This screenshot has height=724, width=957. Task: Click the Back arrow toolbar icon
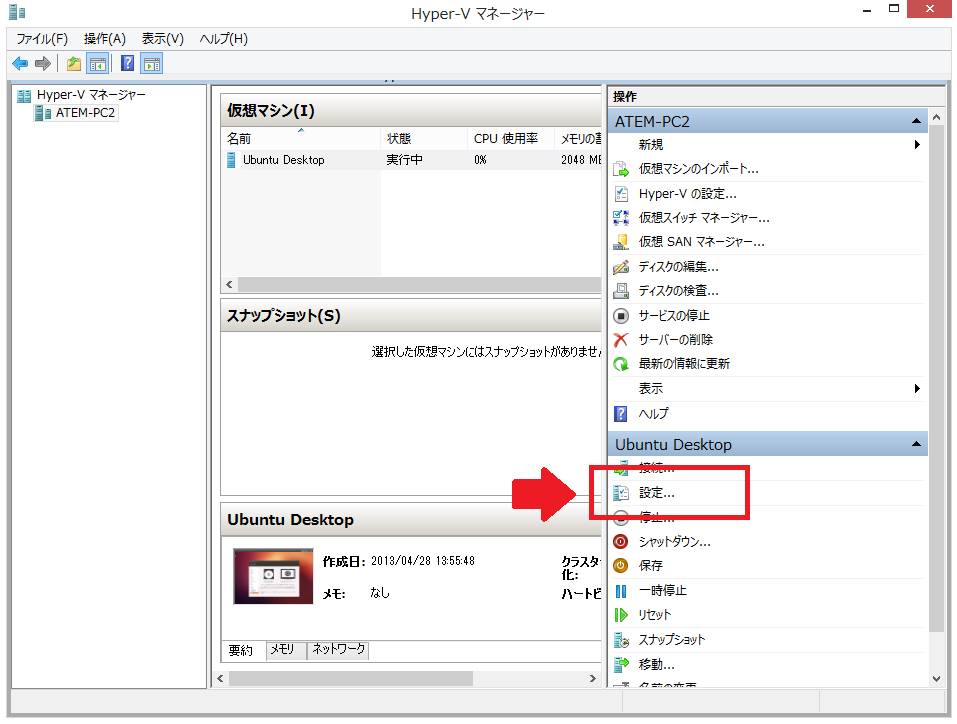coord(20,63)
